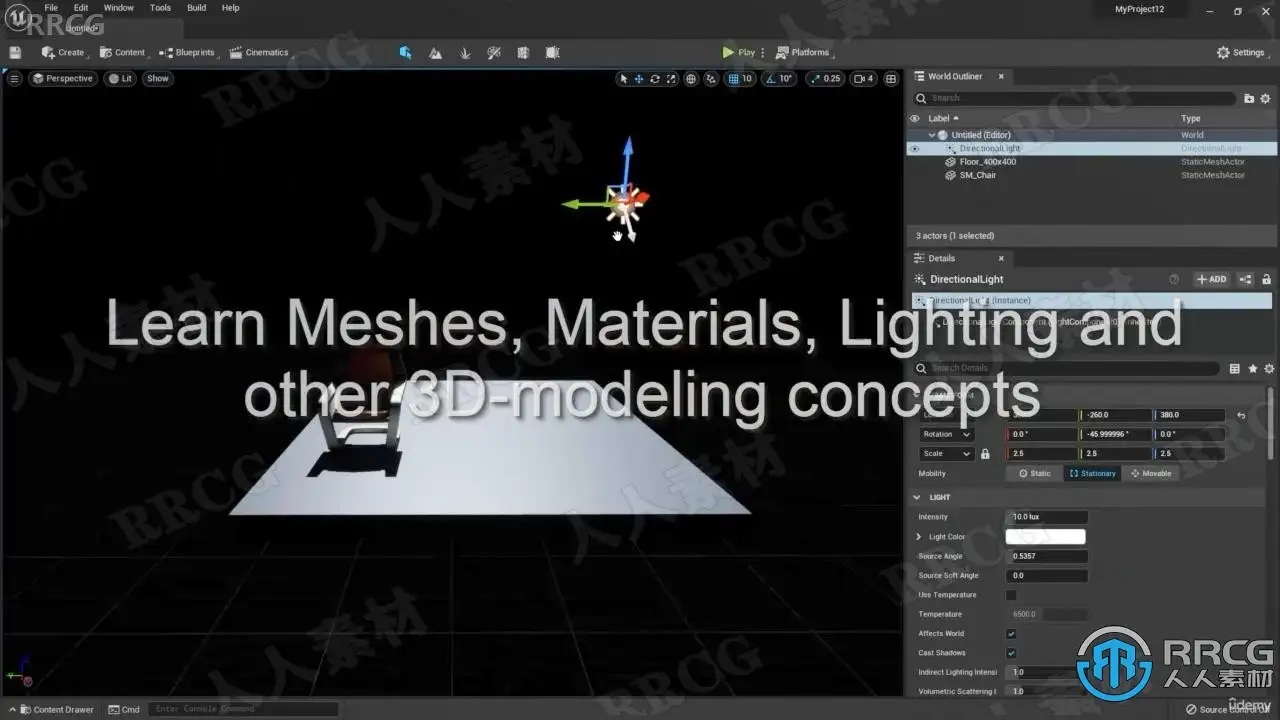Viewport: 1280px width, 720px height.
Task: Add a new folder in World Outliner
Action: [x=1249, y=98]
